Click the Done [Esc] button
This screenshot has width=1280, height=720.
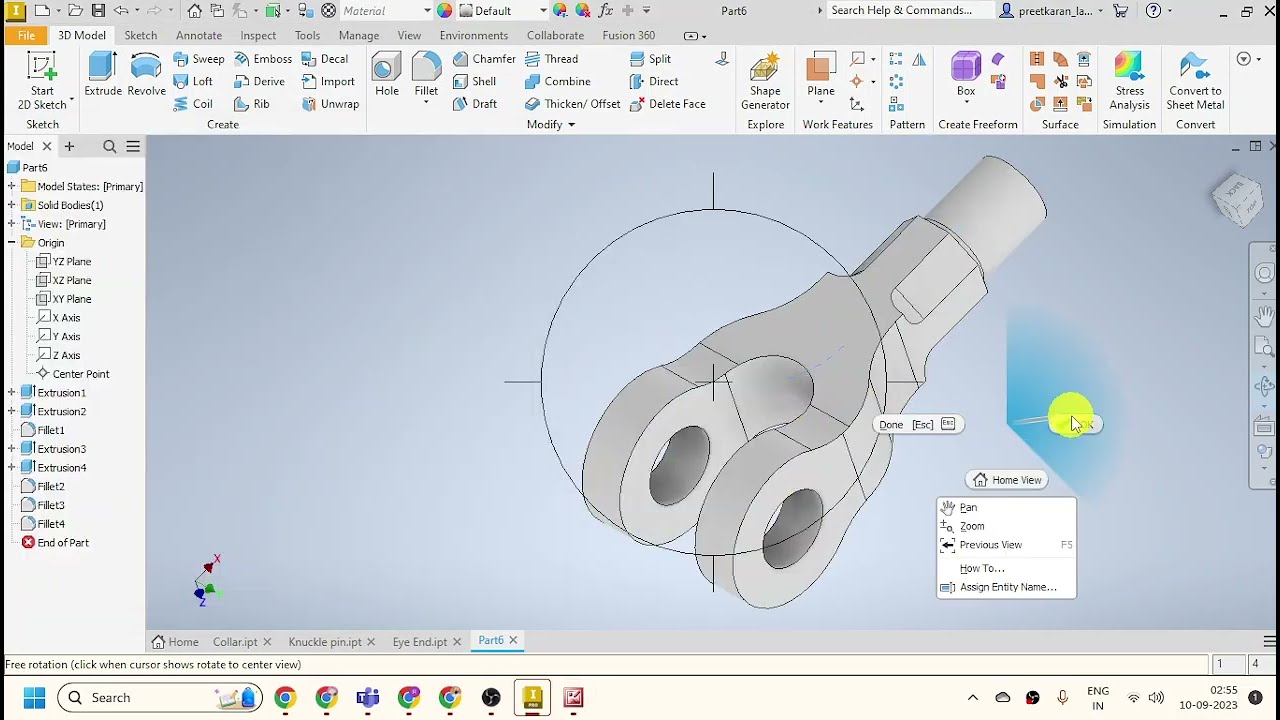(917, 424)
